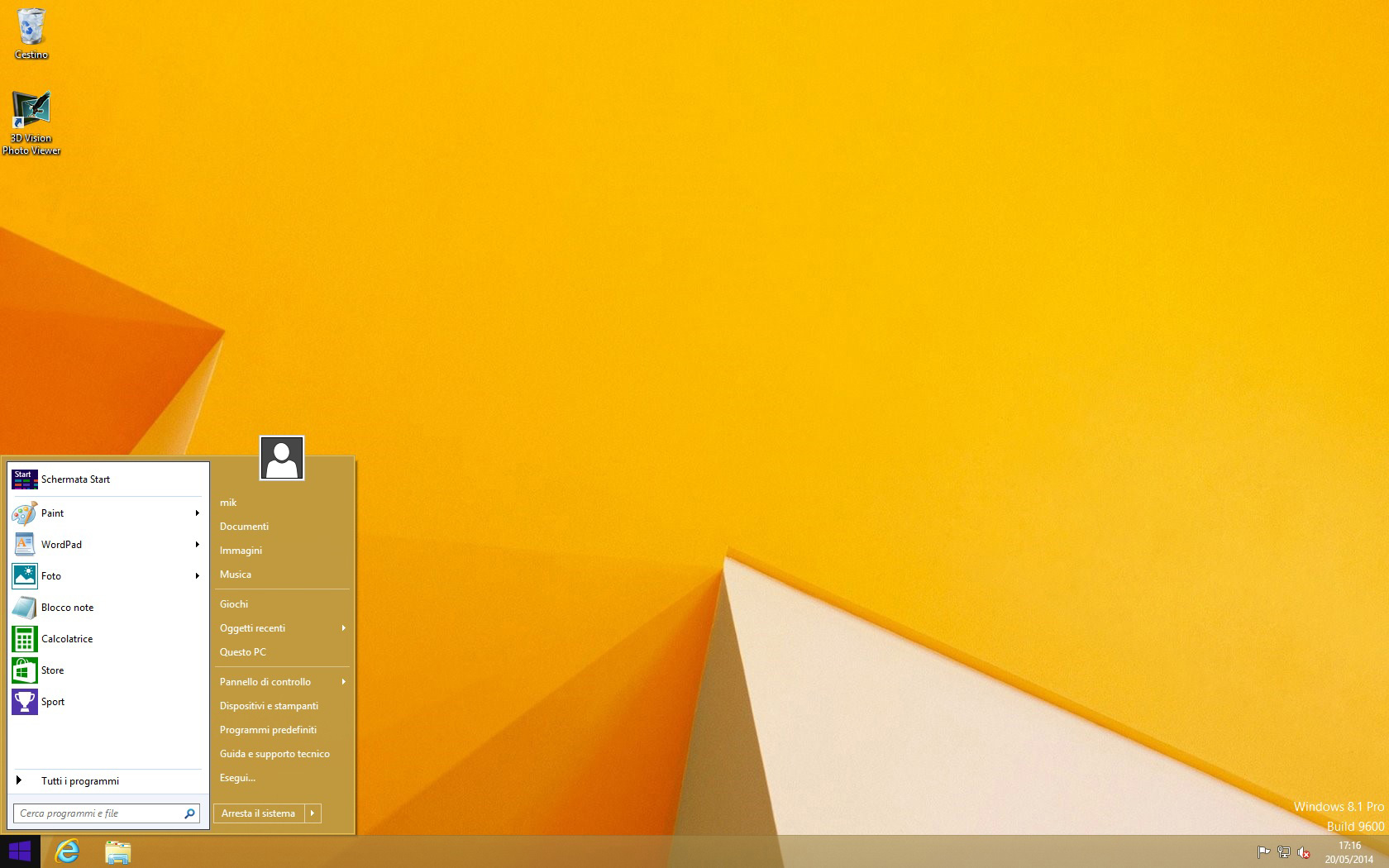Open the shutdown options arrow
The height and width of the screenshot is (868, 1389).
[x=313, y=813]
